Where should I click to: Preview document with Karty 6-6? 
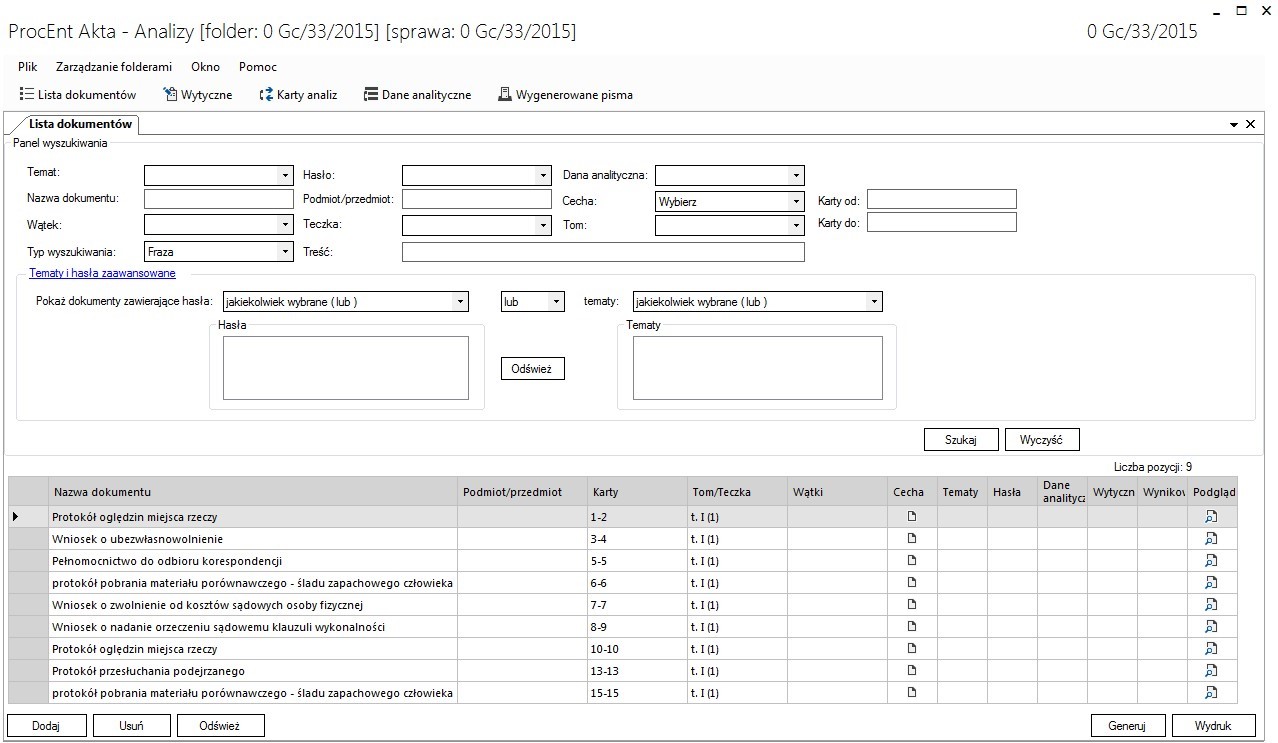[x=1211, y=583]
